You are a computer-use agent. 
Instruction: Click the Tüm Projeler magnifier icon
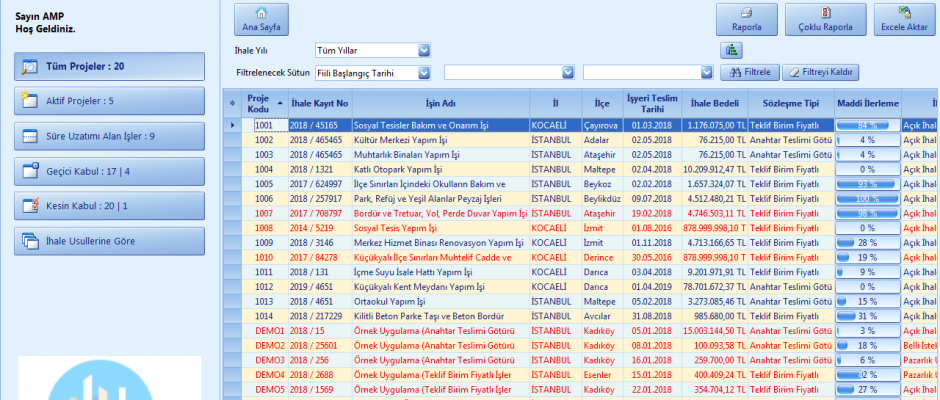tap(29, 67)
